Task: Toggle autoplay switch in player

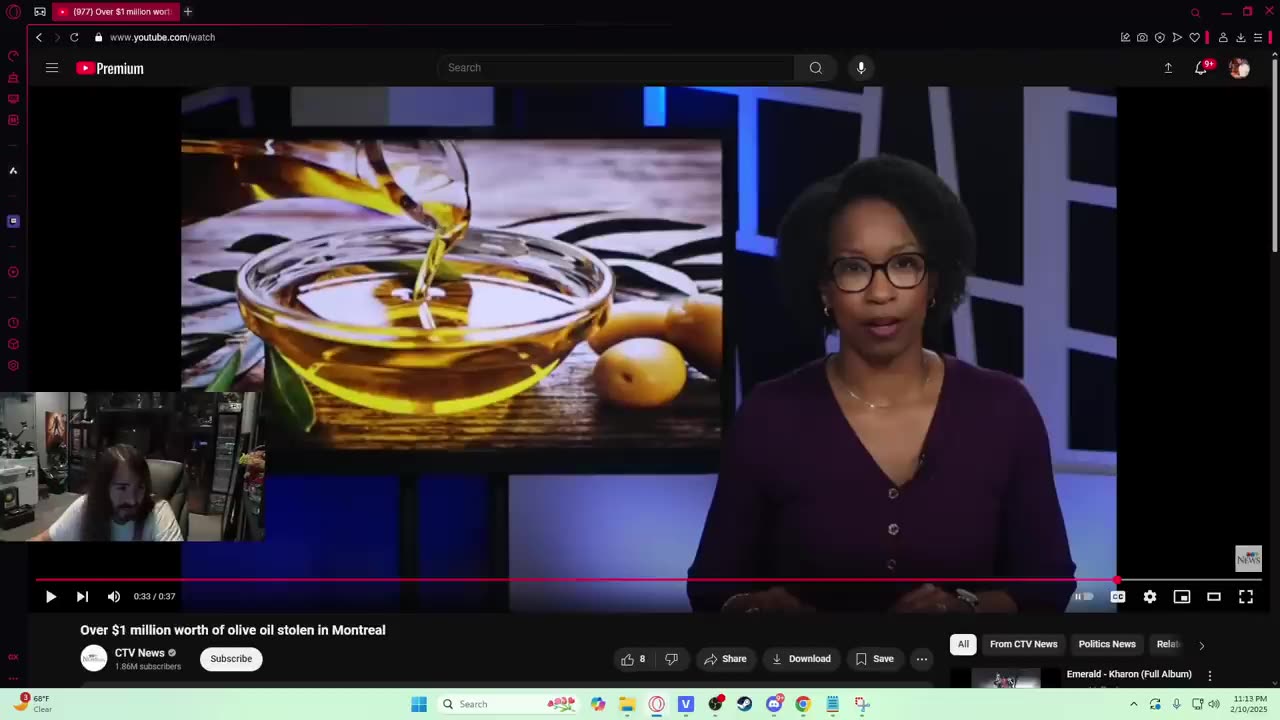Action: point(1084,597)
